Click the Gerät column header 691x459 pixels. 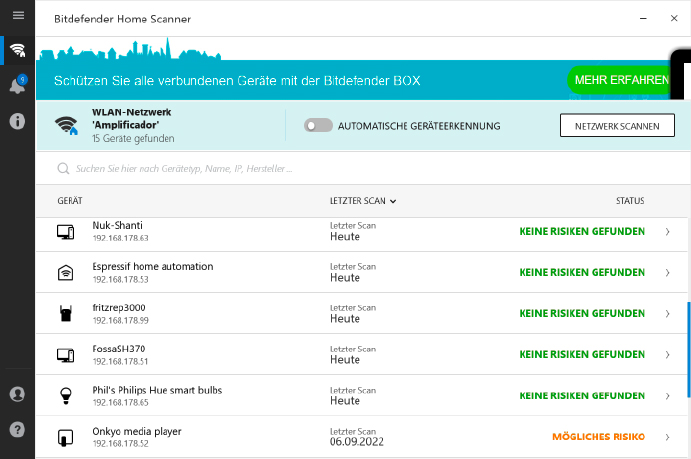pos(70,201)
